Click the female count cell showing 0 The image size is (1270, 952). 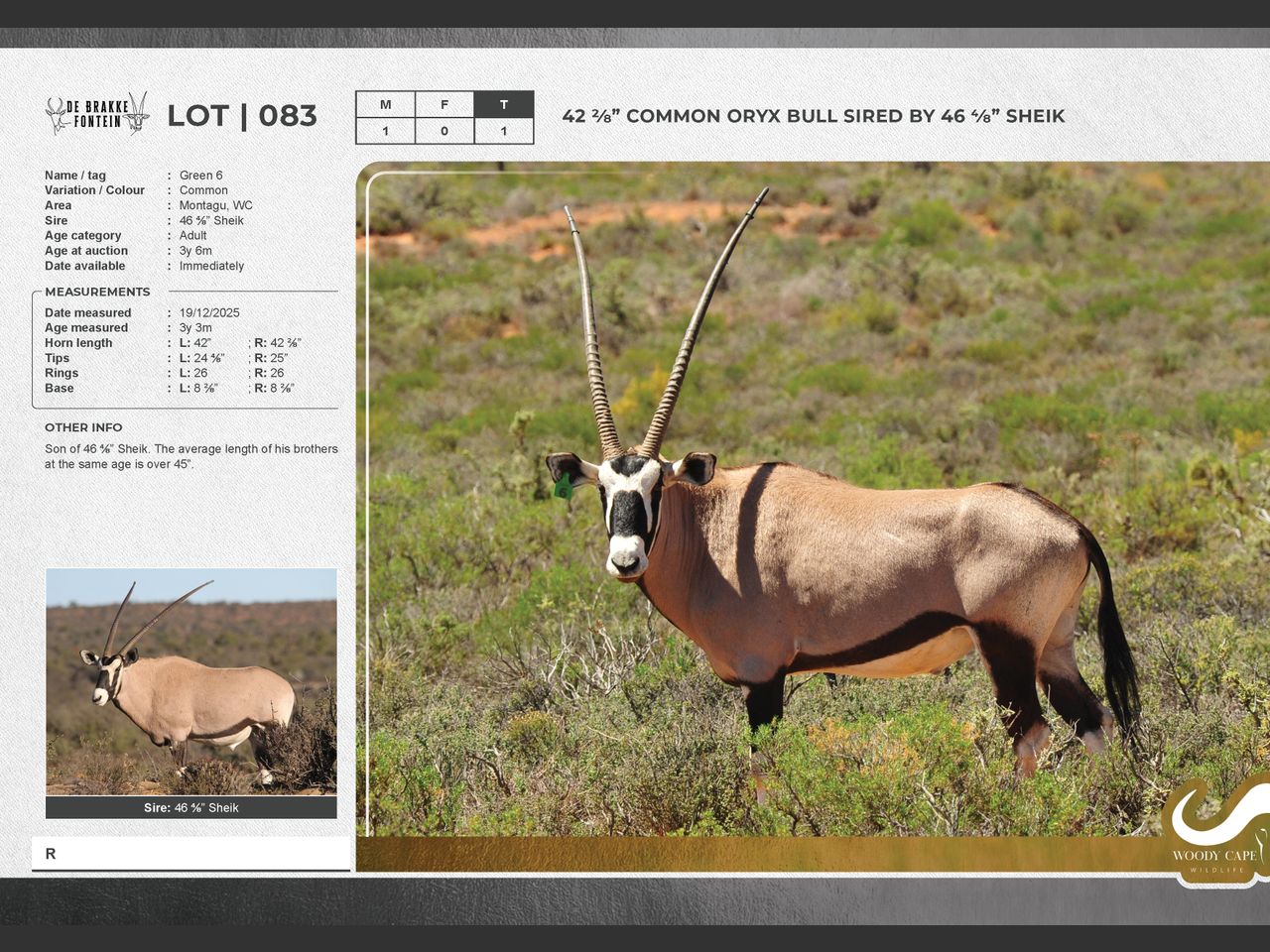point(444,131)
